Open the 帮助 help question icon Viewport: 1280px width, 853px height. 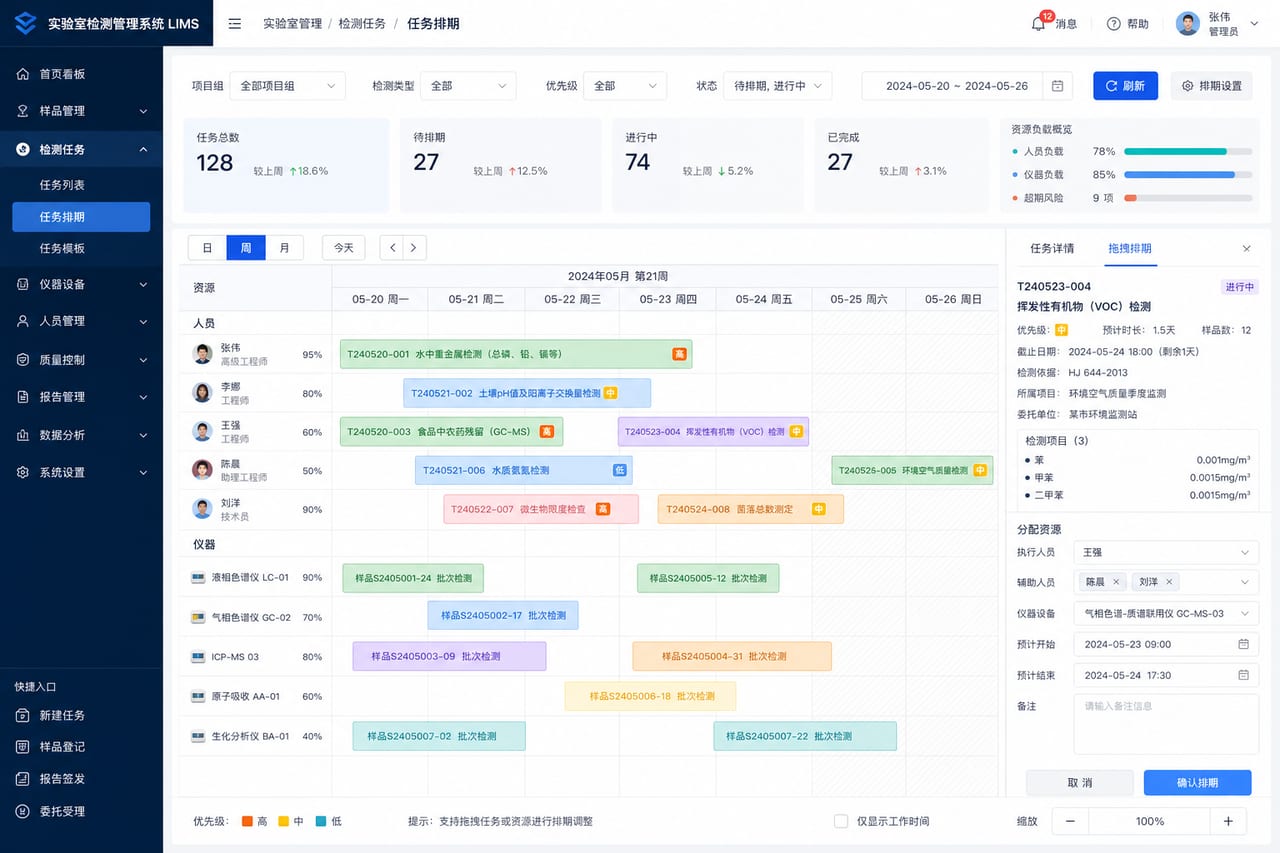point(1113,24)
